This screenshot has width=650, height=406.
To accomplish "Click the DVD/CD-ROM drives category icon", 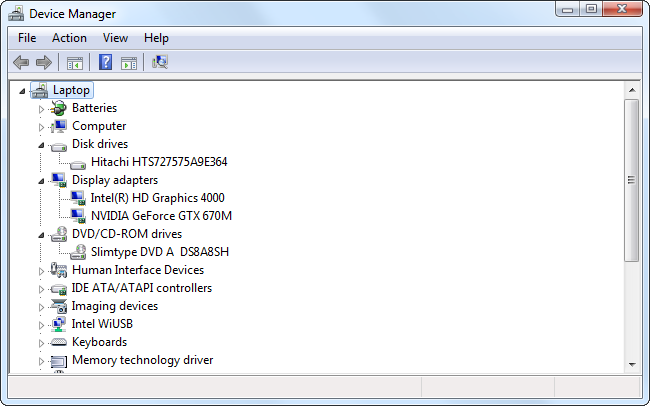I will coord(58,234).
